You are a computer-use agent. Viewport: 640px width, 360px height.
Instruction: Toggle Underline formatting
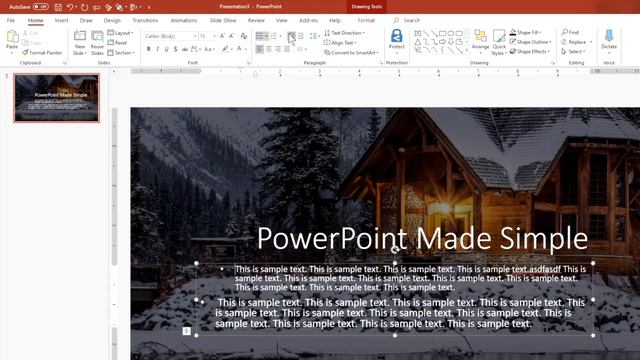pos(167,49)
